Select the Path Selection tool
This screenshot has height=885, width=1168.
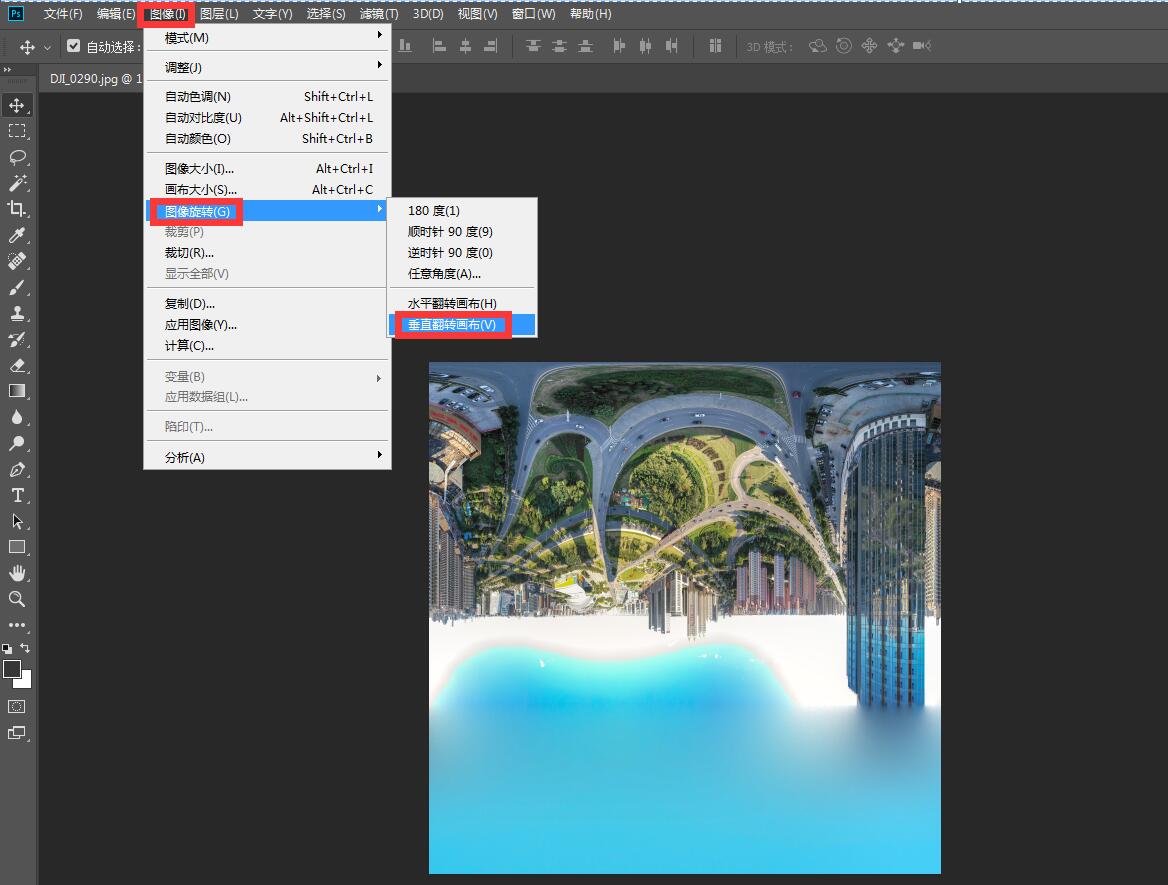[16, 521]
